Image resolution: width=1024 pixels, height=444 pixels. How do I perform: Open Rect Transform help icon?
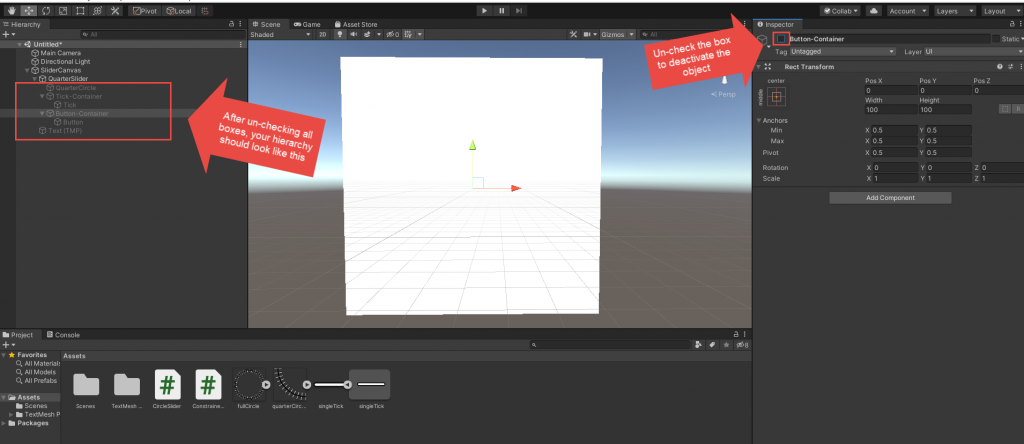[1000, 67]
